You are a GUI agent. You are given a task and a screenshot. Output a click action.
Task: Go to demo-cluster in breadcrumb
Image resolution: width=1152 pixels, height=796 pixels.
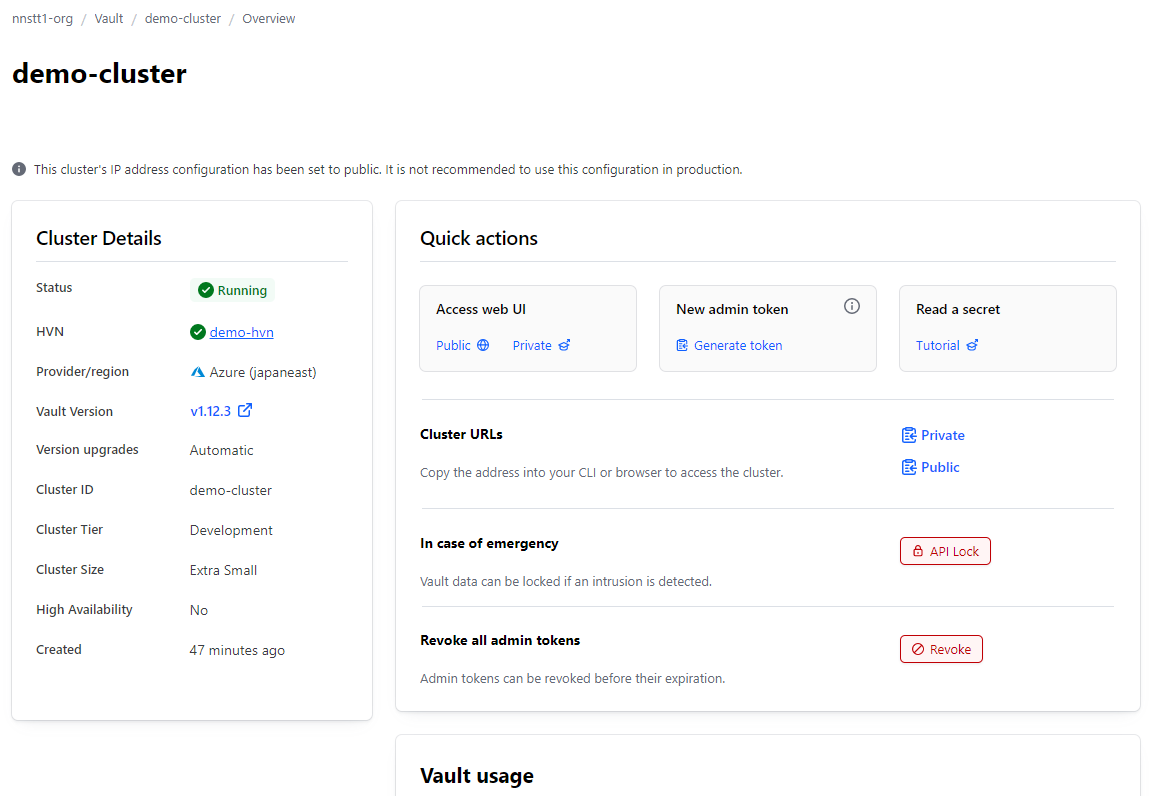(x=183, y=18)
